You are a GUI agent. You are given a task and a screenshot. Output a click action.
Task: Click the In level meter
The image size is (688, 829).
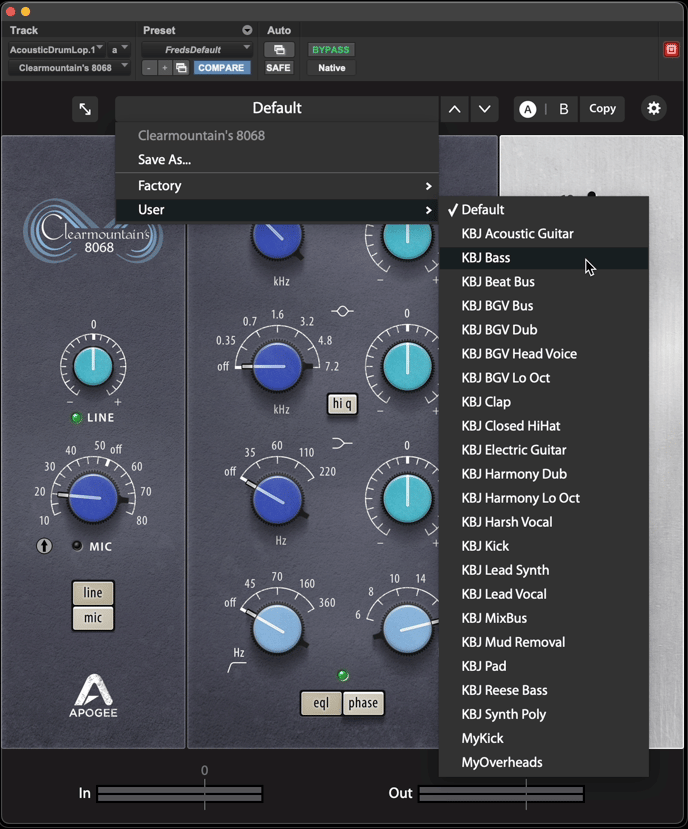180,794
